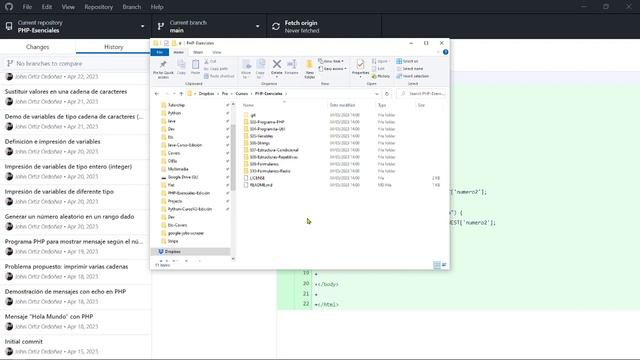
Task: Select the Python folder in navigation pane
Action: point(174,113)
